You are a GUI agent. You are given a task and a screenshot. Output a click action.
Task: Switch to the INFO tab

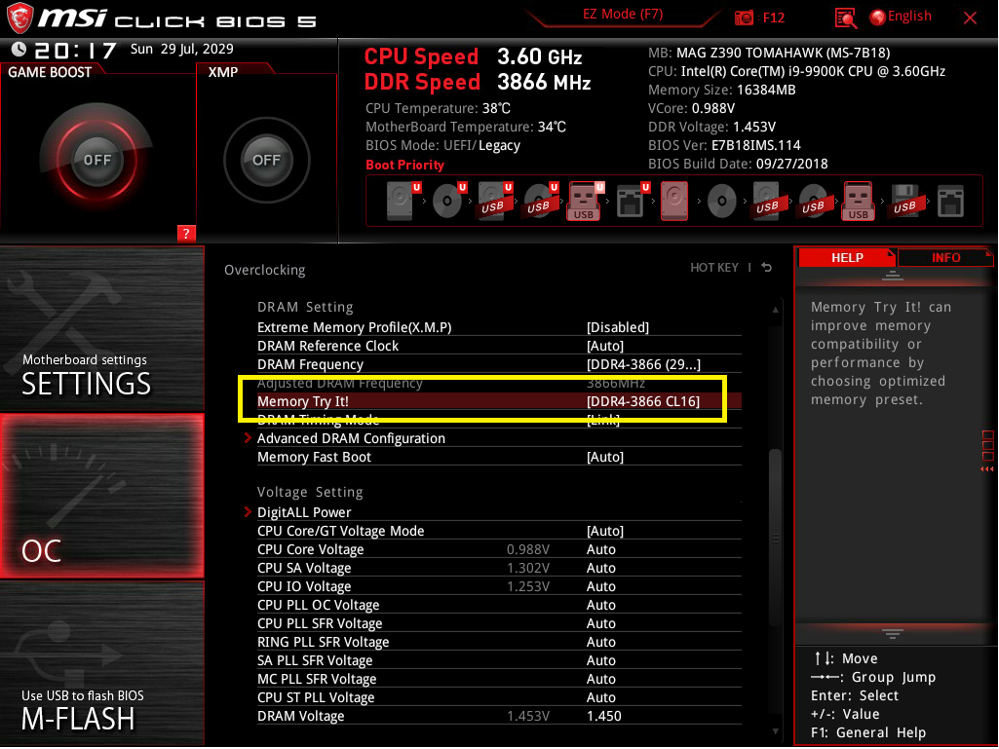click(945, 257)
